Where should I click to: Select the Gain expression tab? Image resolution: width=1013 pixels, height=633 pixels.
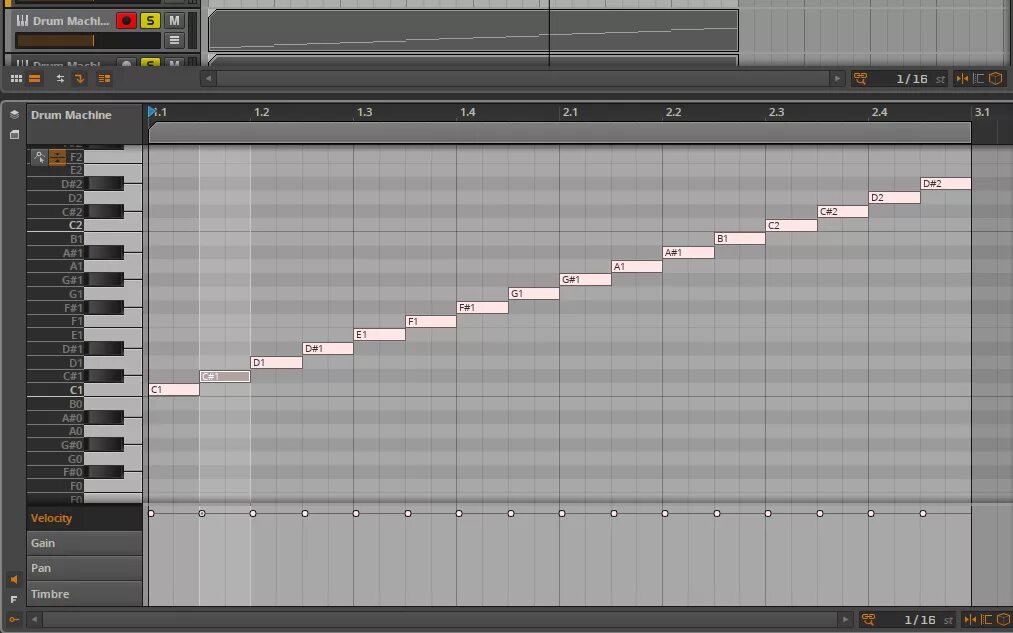[84, 543]
